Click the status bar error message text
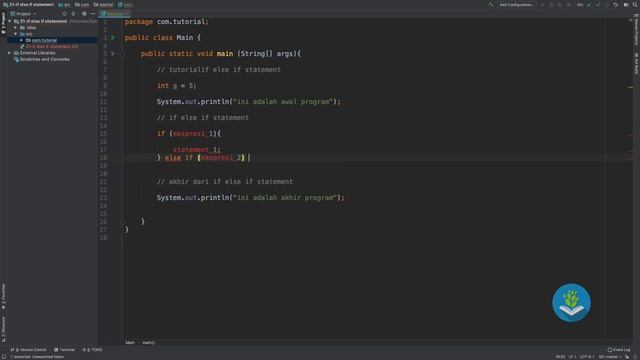The width and height of the screenshot is (640, 360). point(37,357)
